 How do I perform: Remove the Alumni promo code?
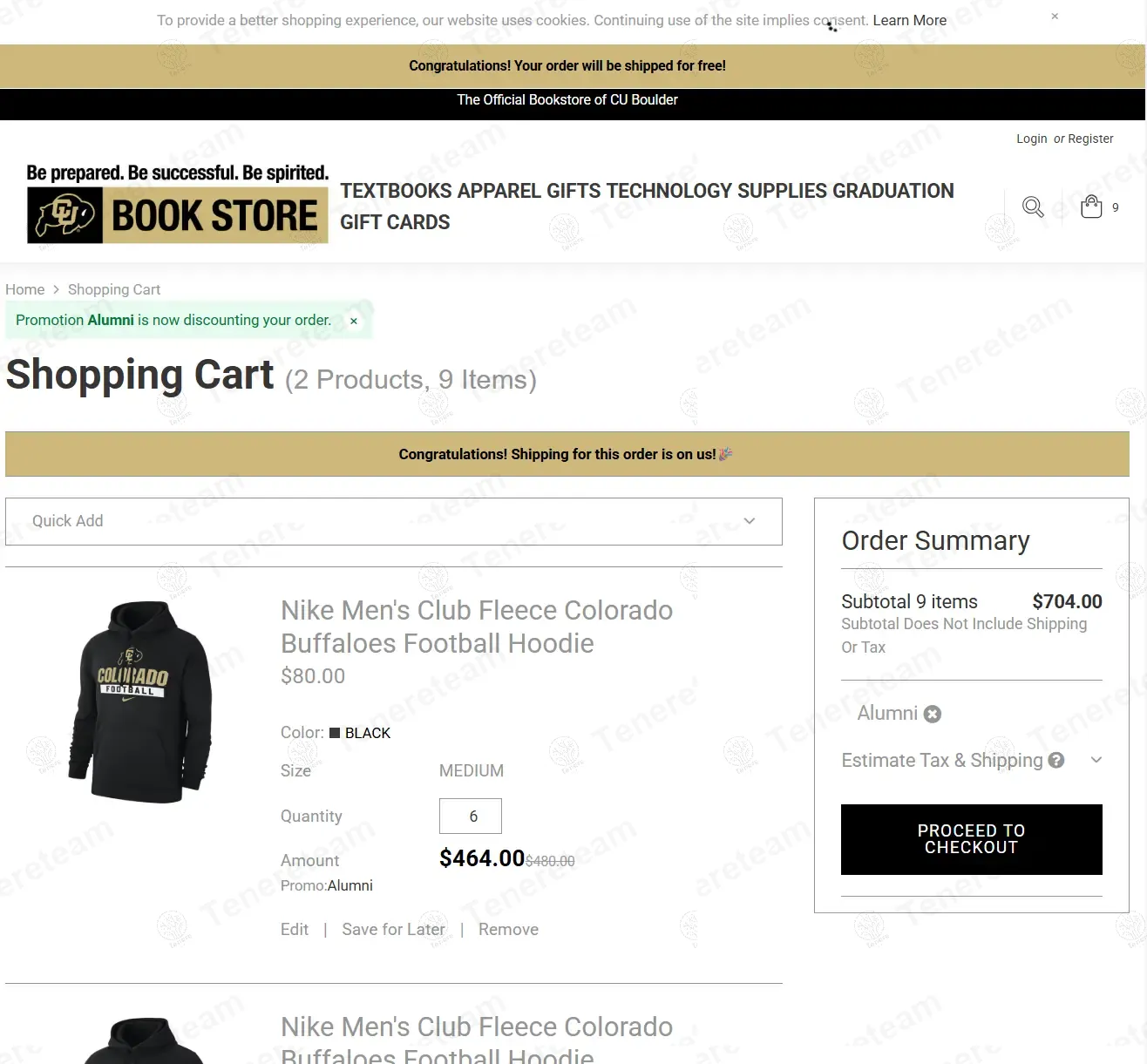tap(933, 715)
